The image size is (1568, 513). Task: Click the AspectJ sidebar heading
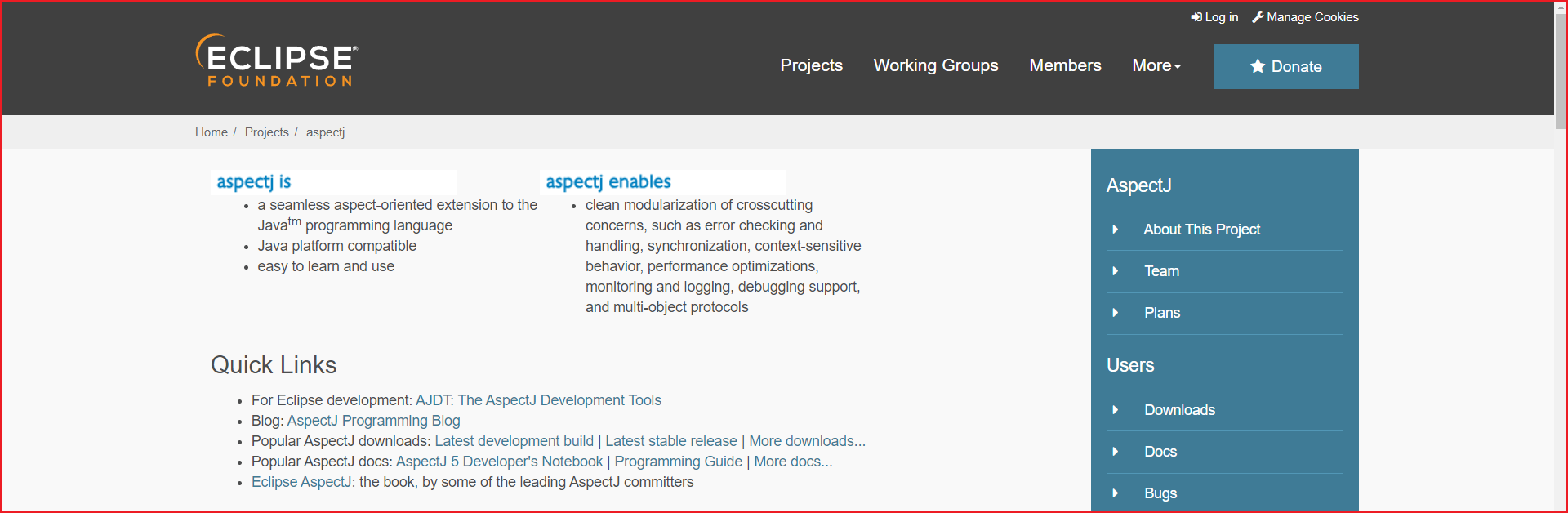click(x=1138, y=185)
